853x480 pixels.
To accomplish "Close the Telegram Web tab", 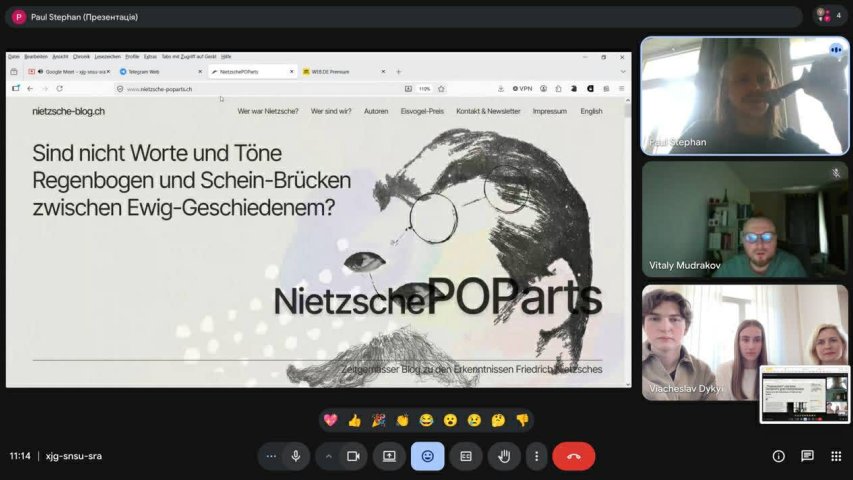I will coord(200,72).
